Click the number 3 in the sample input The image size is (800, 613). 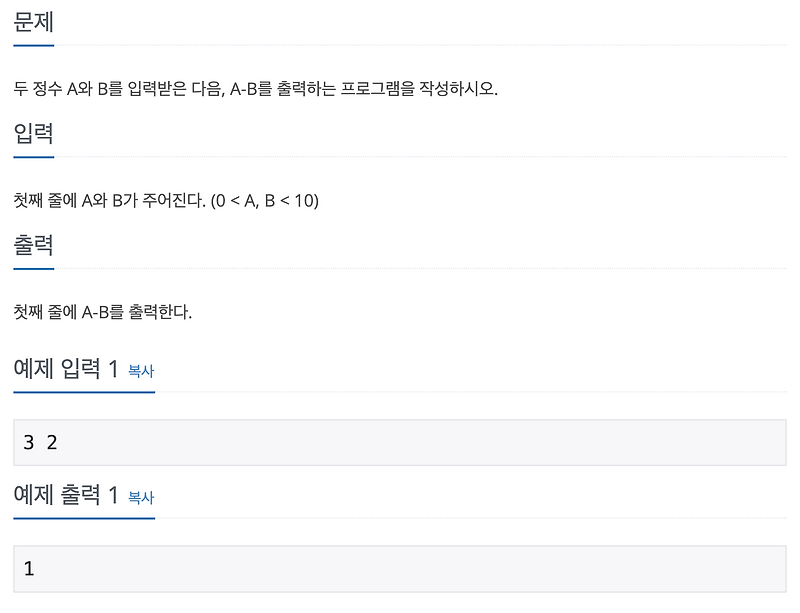coord(27,442)
